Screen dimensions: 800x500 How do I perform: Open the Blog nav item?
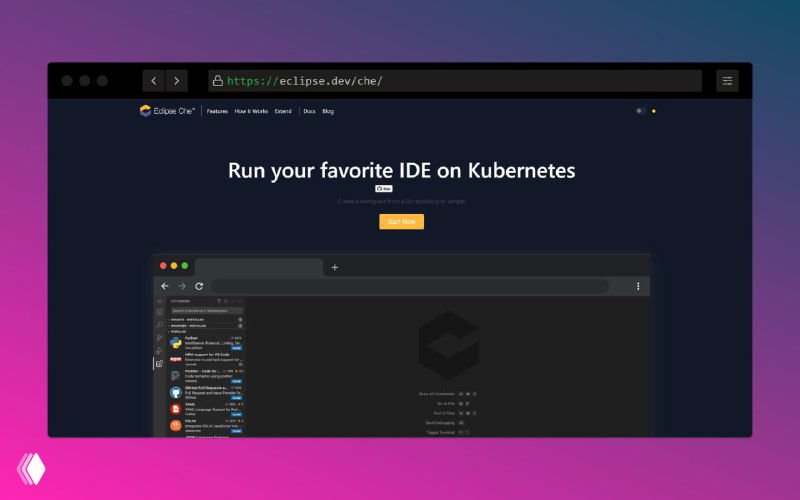(x=328, y=111)
